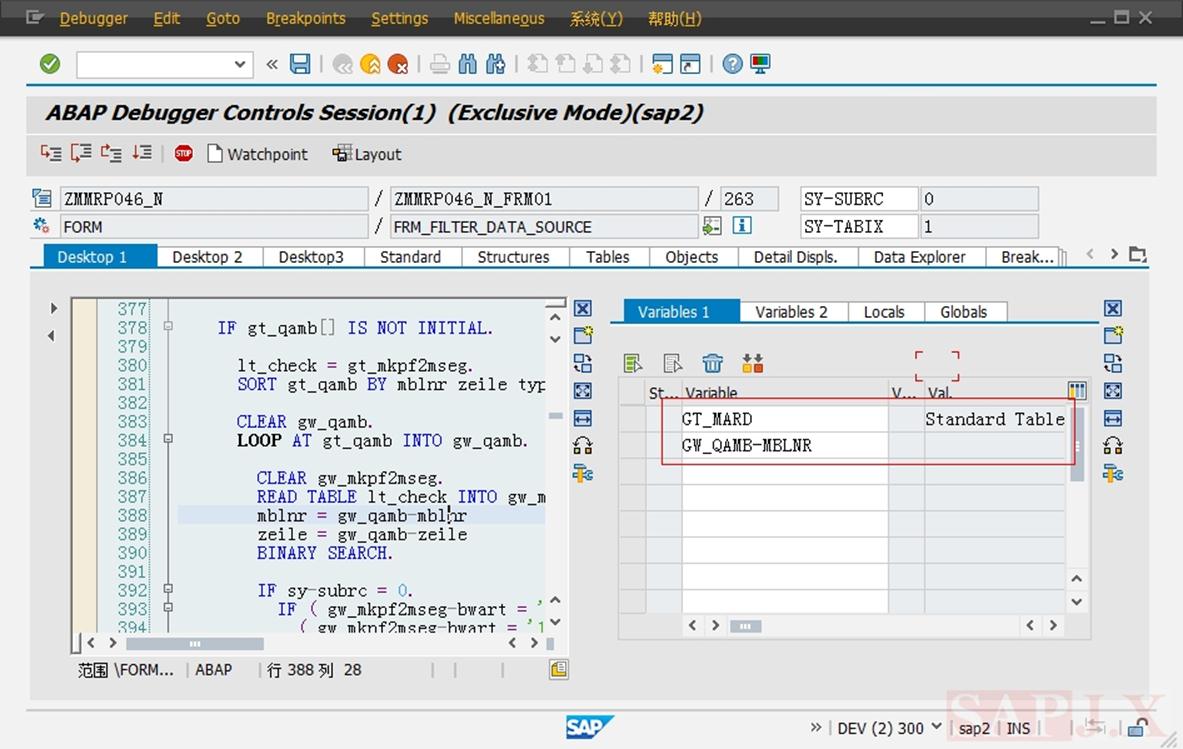Click the orange Exit icon in toolbar
1183x749 pixels.
(x=370, y=64)
